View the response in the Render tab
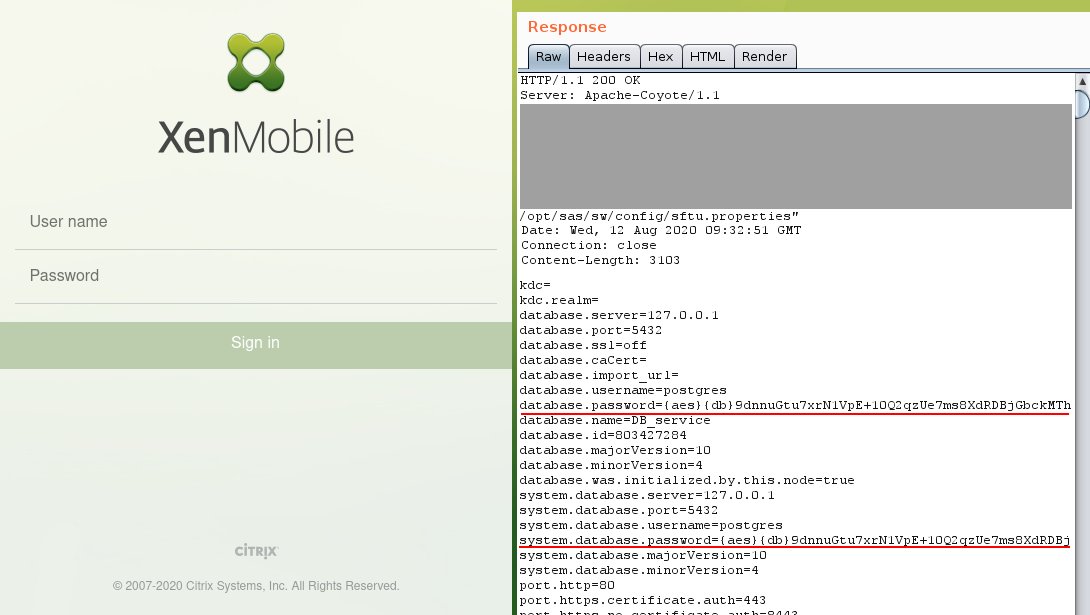 tap(765, 57)
